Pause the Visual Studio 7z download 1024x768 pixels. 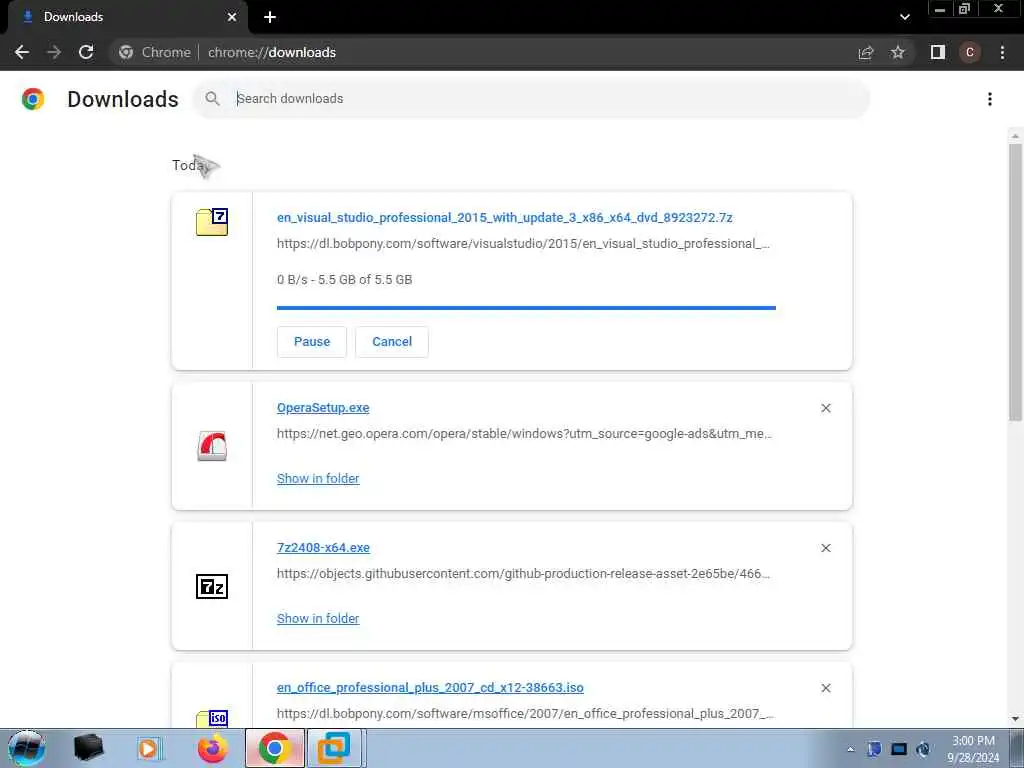click(312, 342)
